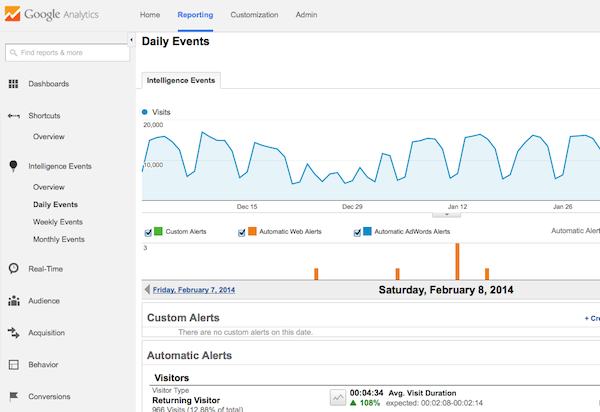Open the Conversions flag icon
Image resolution: width=600 pixels, height=412 pixels.
pos(13,397)
